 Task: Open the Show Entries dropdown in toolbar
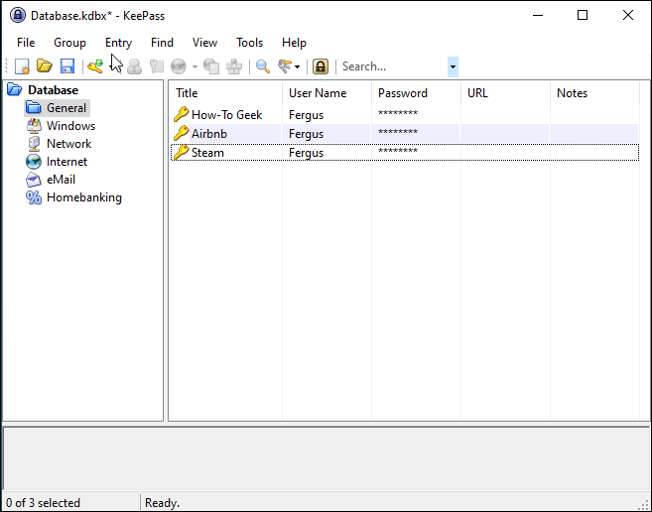tap(290, 67)
